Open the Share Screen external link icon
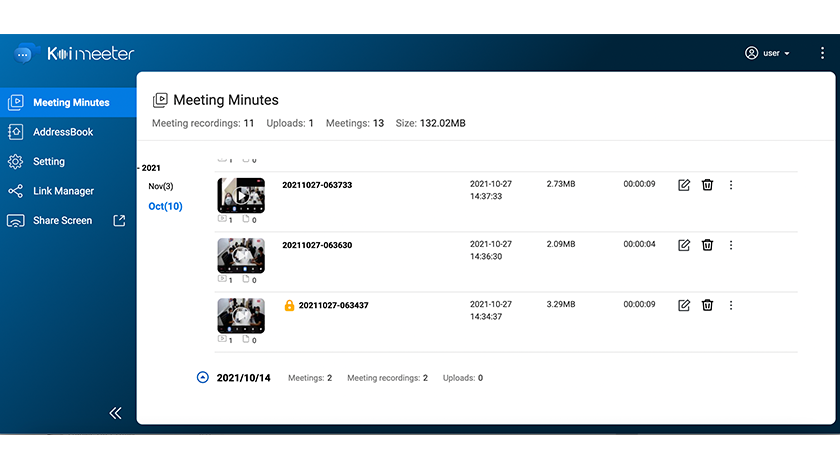Image resolution: width=840 pixels, height=470 pixels. (x=119, y=220)
